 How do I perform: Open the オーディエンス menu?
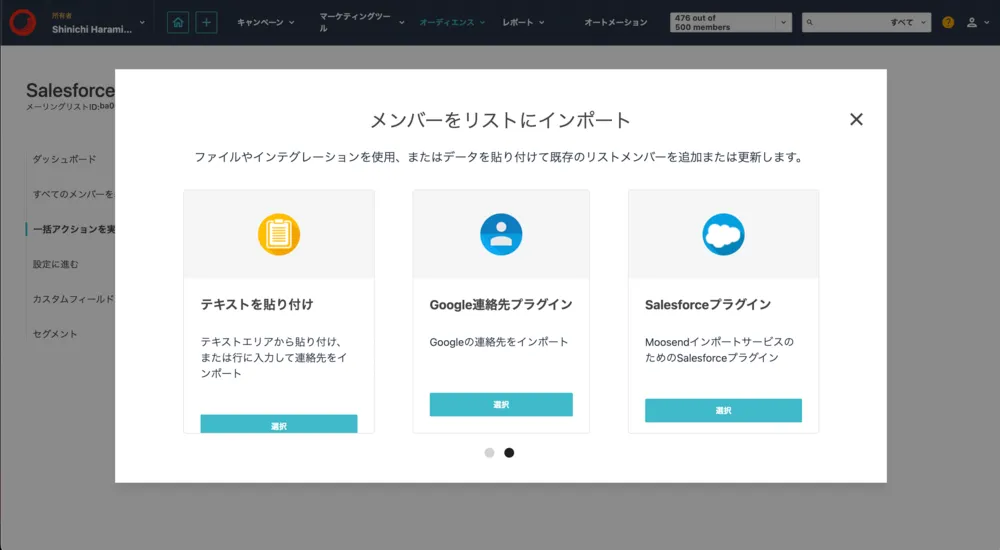click(x=452, y=22)
